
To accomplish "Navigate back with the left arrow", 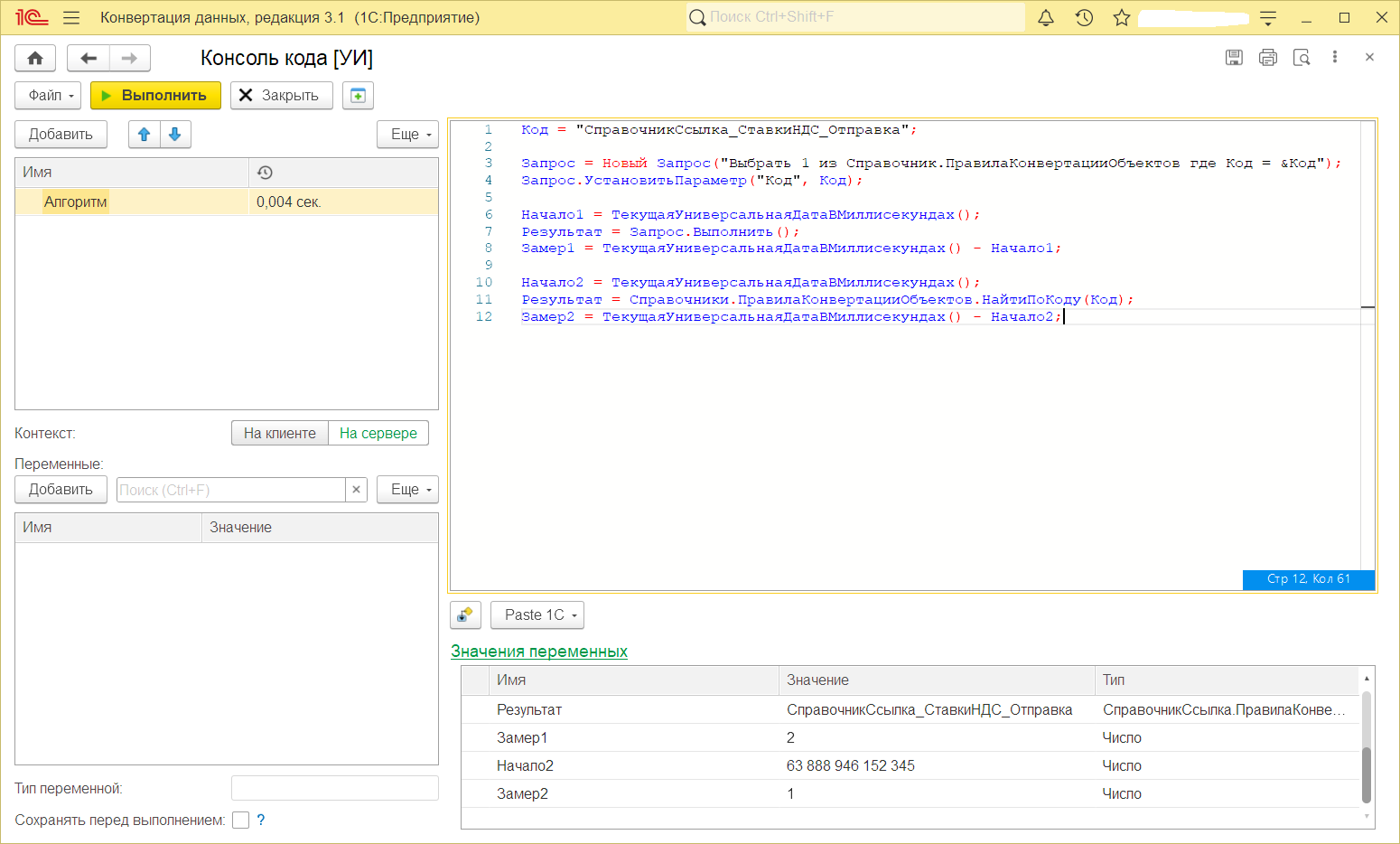I will click(89, 58).
